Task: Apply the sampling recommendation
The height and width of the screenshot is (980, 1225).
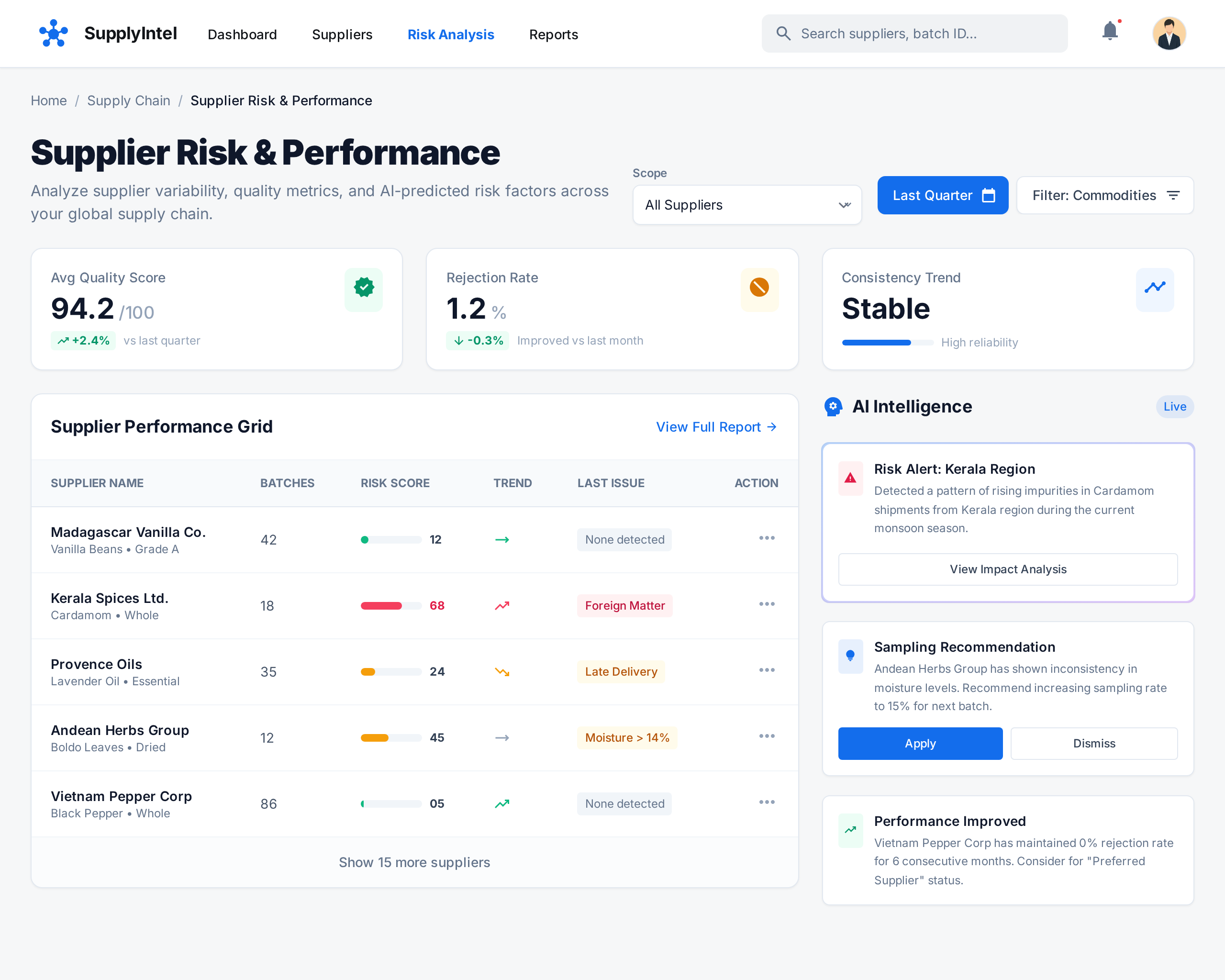Action: [921, 744]
